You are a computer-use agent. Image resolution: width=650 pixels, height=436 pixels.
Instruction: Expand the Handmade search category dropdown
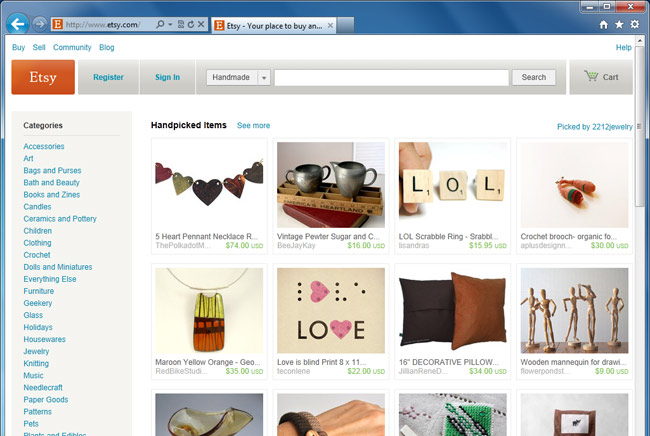click(x=264, y=77)
